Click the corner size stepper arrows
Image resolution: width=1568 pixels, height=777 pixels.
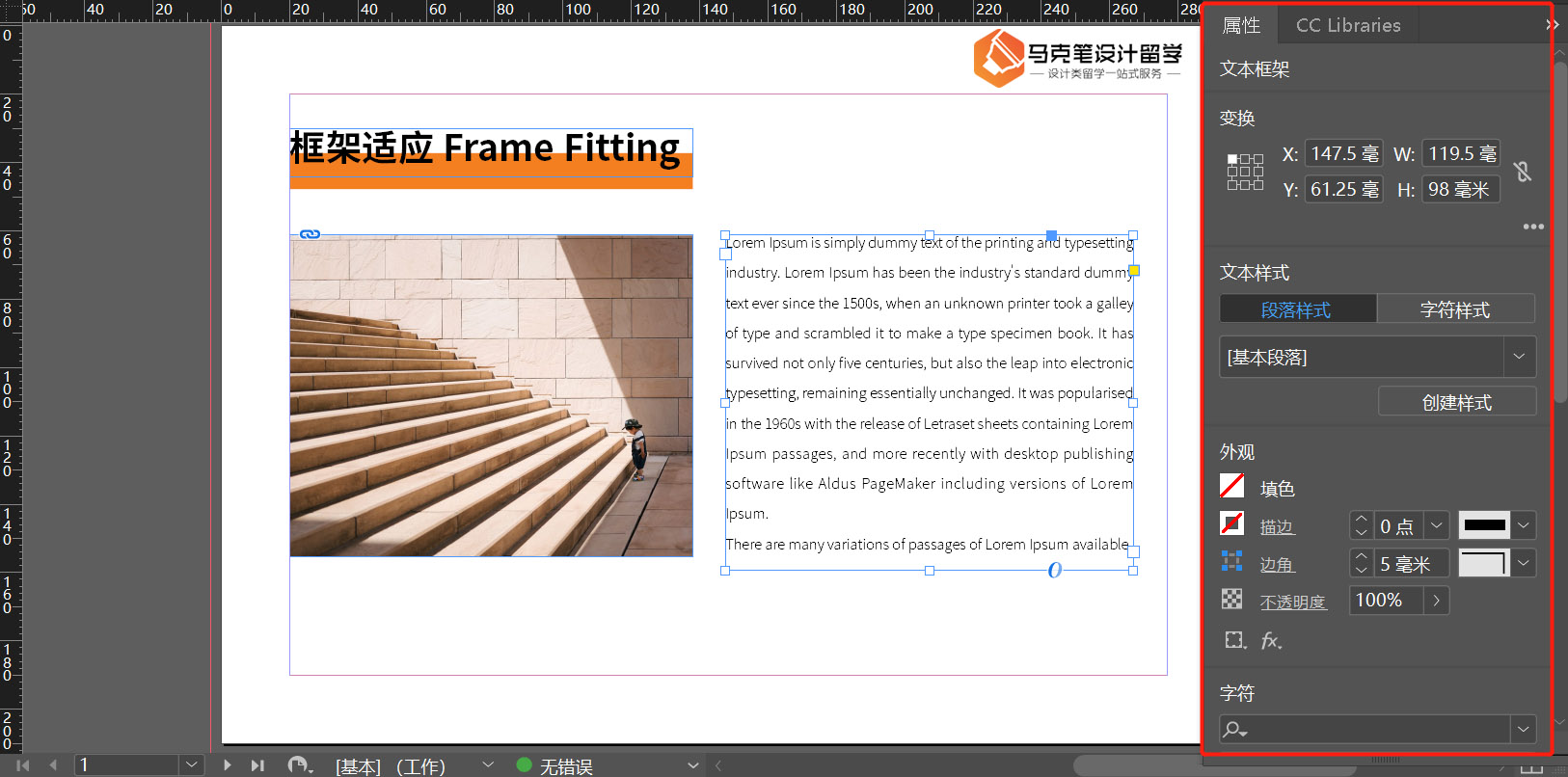[1362, 563]
